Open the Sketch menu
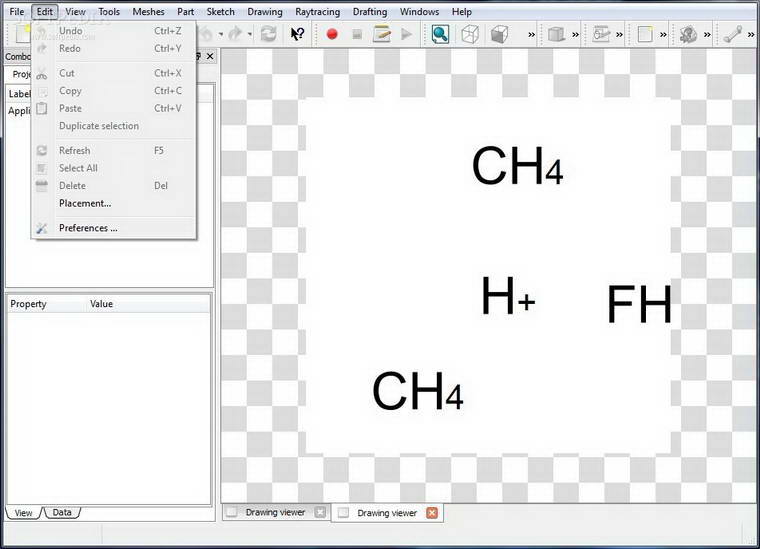 coord(221,12)
